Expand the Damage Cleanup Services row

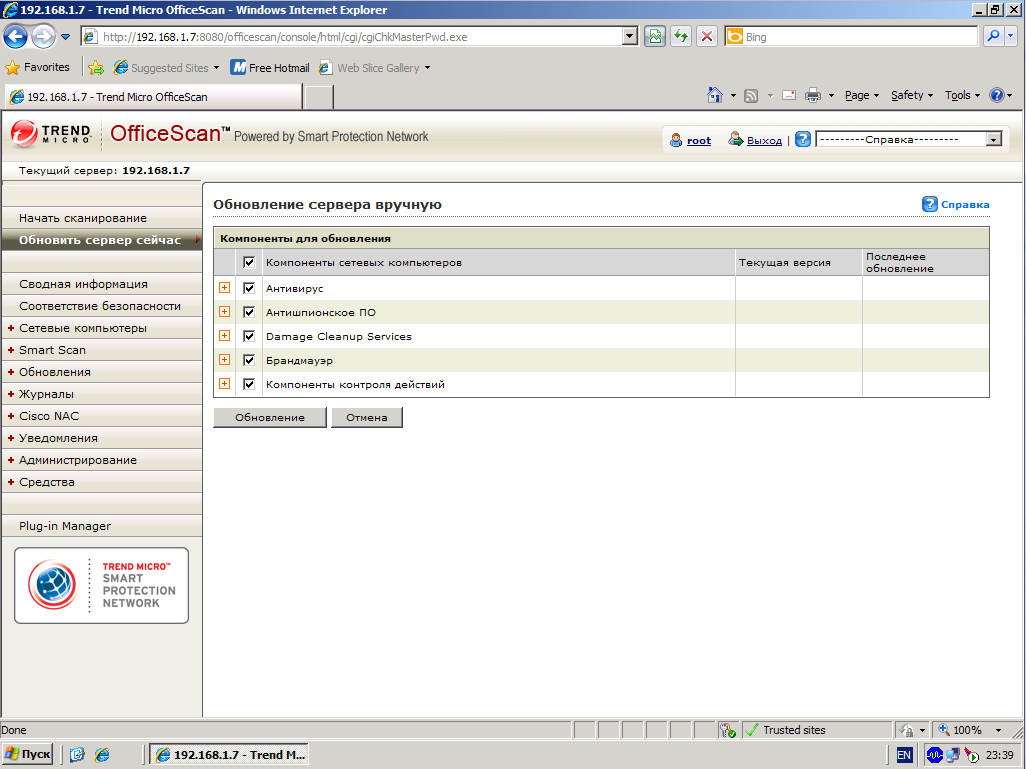[224, 336]
